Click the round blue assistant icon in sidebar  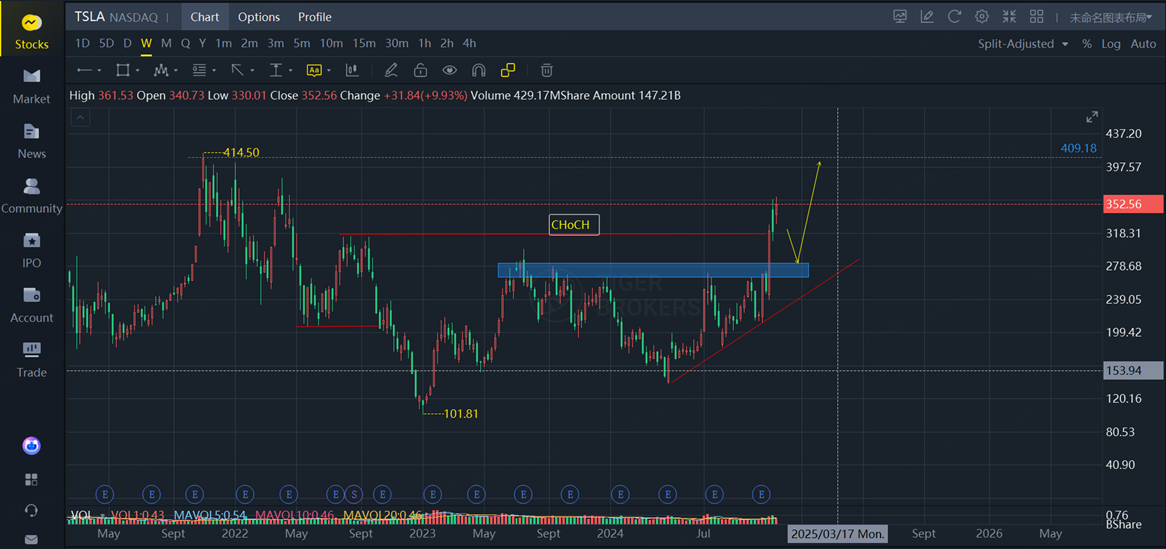pyautogui.click(x=32, y=446)
